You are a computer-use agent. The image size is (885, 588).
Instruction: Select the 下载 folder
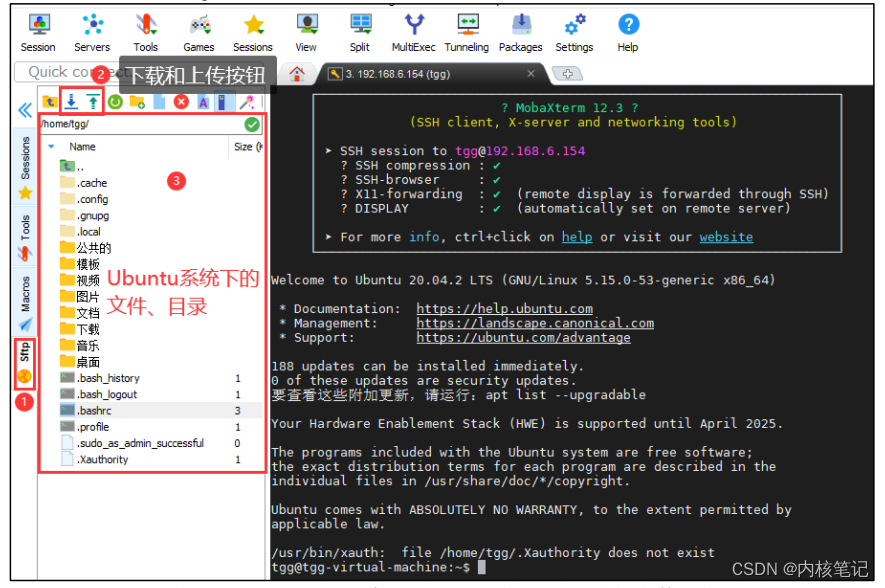point(80,330)
